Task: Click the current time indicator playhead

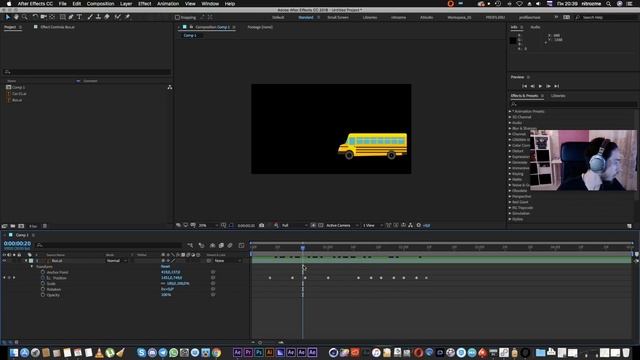Action: coord(302,247)
